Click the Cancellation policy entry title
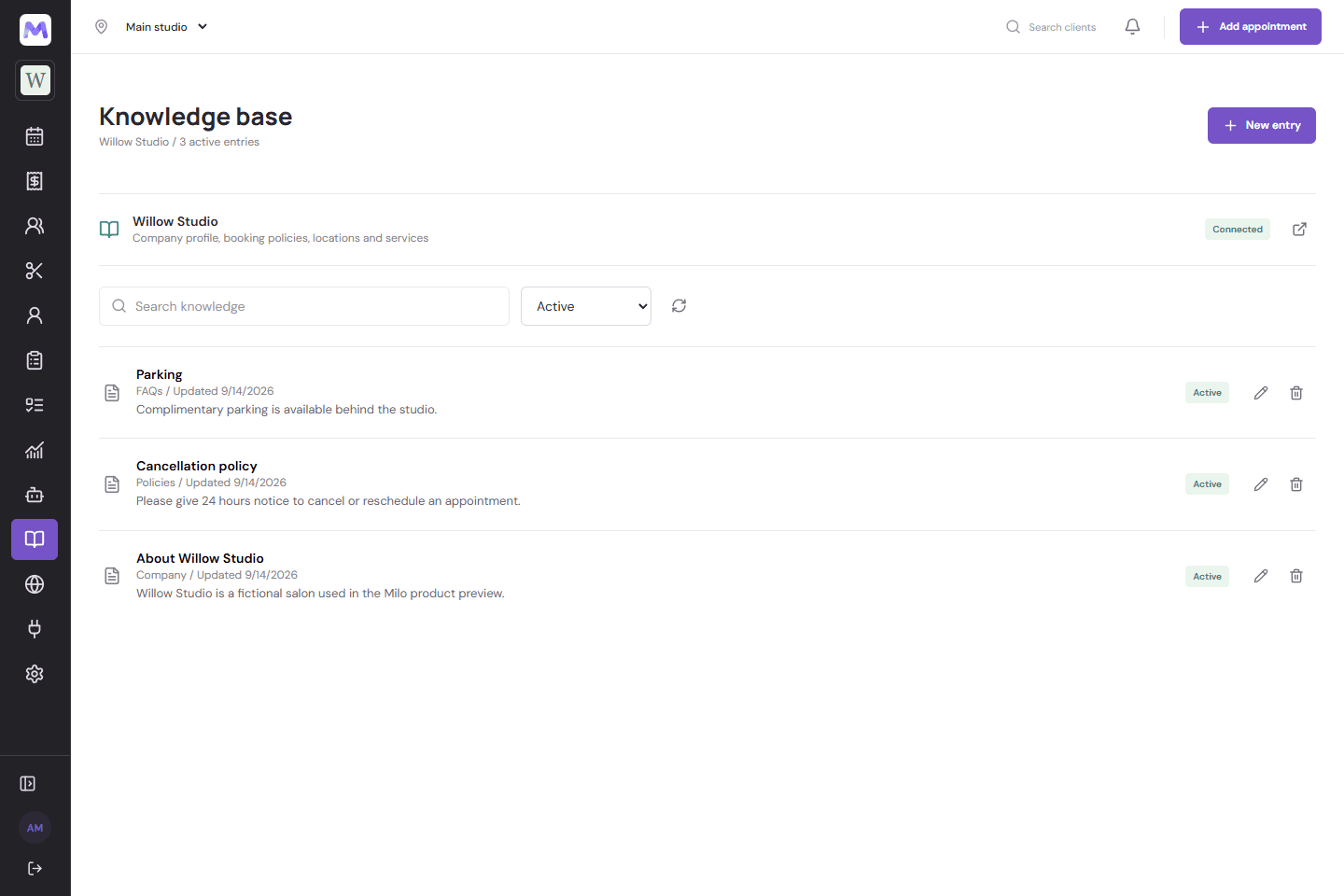 pos(197,466)
